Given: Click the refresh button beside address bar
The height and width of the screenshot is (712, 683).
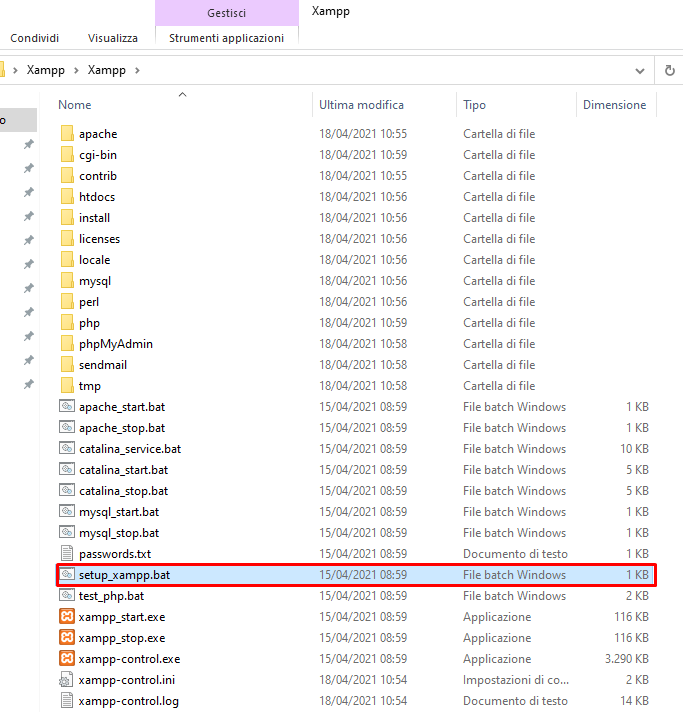Looking at the screenshot, I should pos(669,70).
